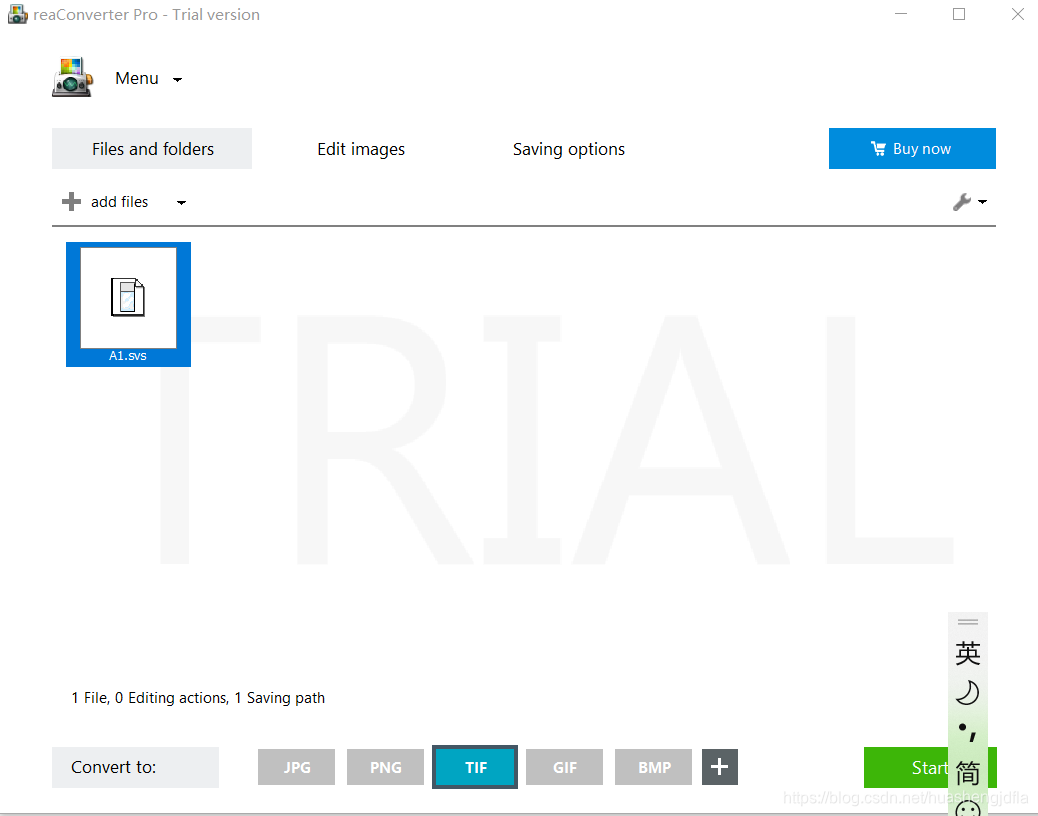
Task: Add another output format with plus button
Action: 720,767
